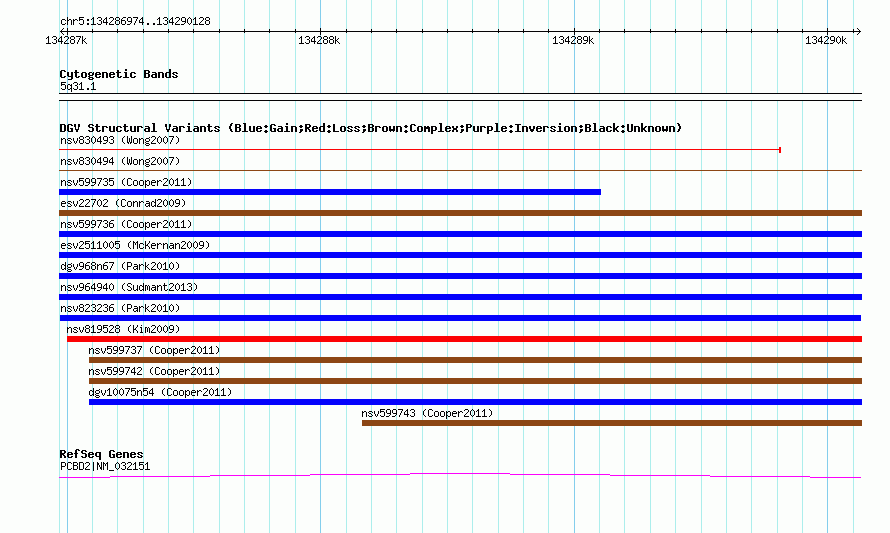Select the brown bar under nsv599743
The height and width of the screenshot is (533, 890).
pos(612,423)
